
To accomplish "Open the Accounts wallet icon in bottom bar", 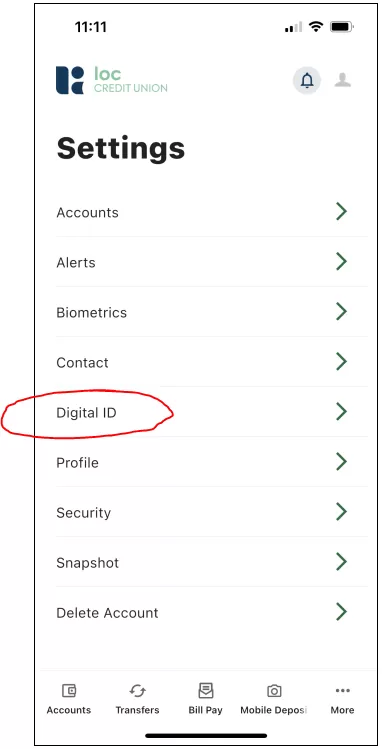I will [69, 690].
